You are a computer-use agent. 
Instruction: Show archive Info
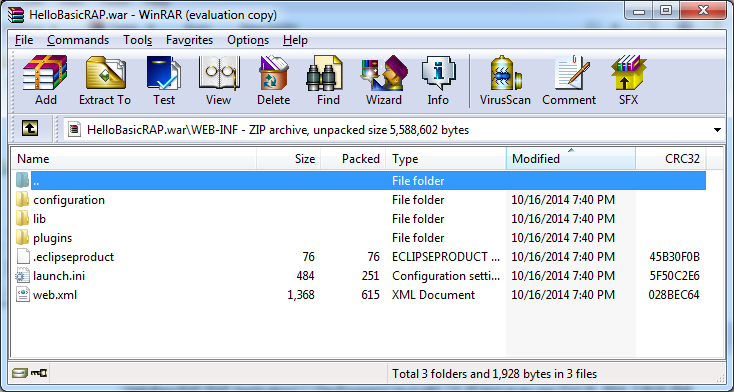(x=438, y=73)
